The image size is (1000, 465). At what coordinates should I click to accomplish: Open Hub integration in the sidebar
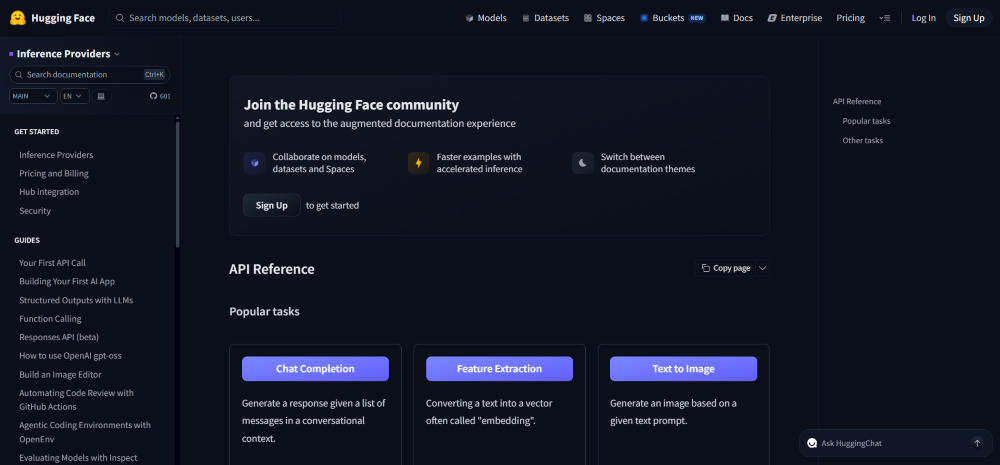pyautogui.click(x=49, y=192)
